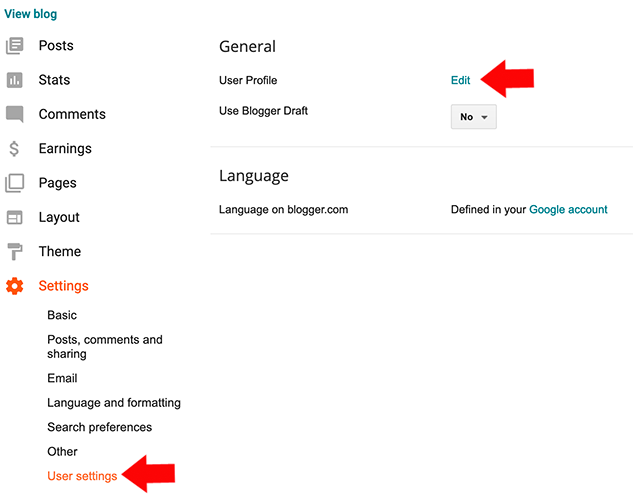Open the View blog link
Image resolution: width=633 pixels, height=496 pixels.
tap(31, 15)
